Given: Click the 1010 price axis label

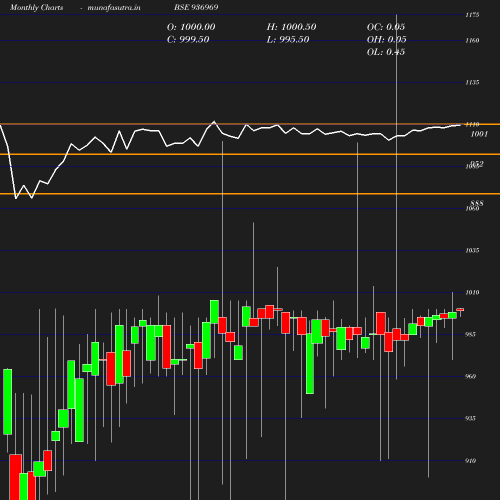Looking at the screenshot, I should pyautogui.click(x=472, y=292).
